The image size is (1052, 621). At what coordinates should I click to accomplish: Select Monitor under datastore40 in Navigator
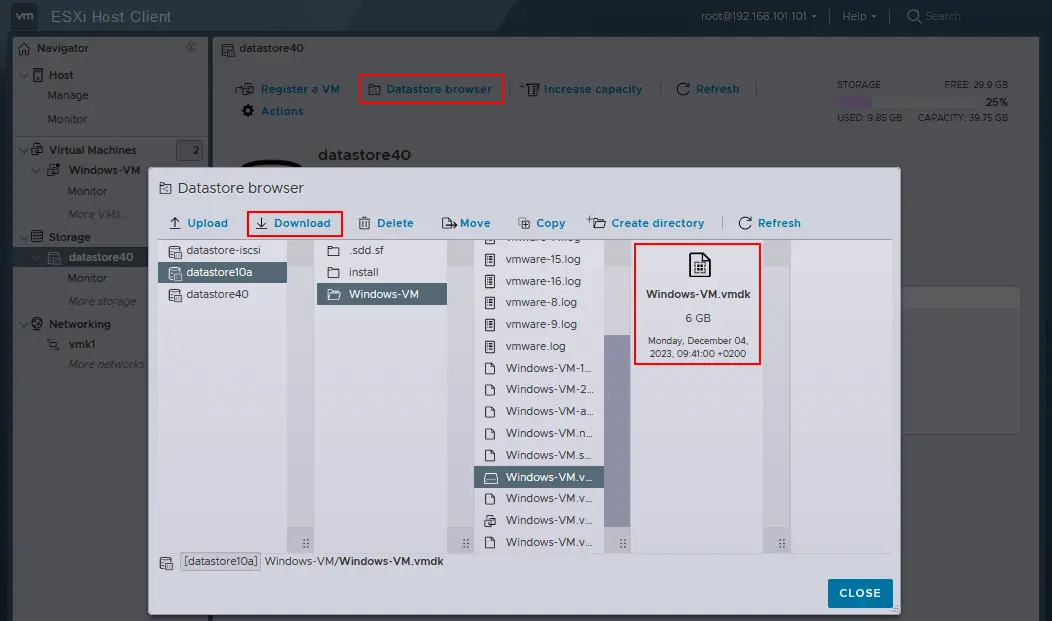[87, 278]
